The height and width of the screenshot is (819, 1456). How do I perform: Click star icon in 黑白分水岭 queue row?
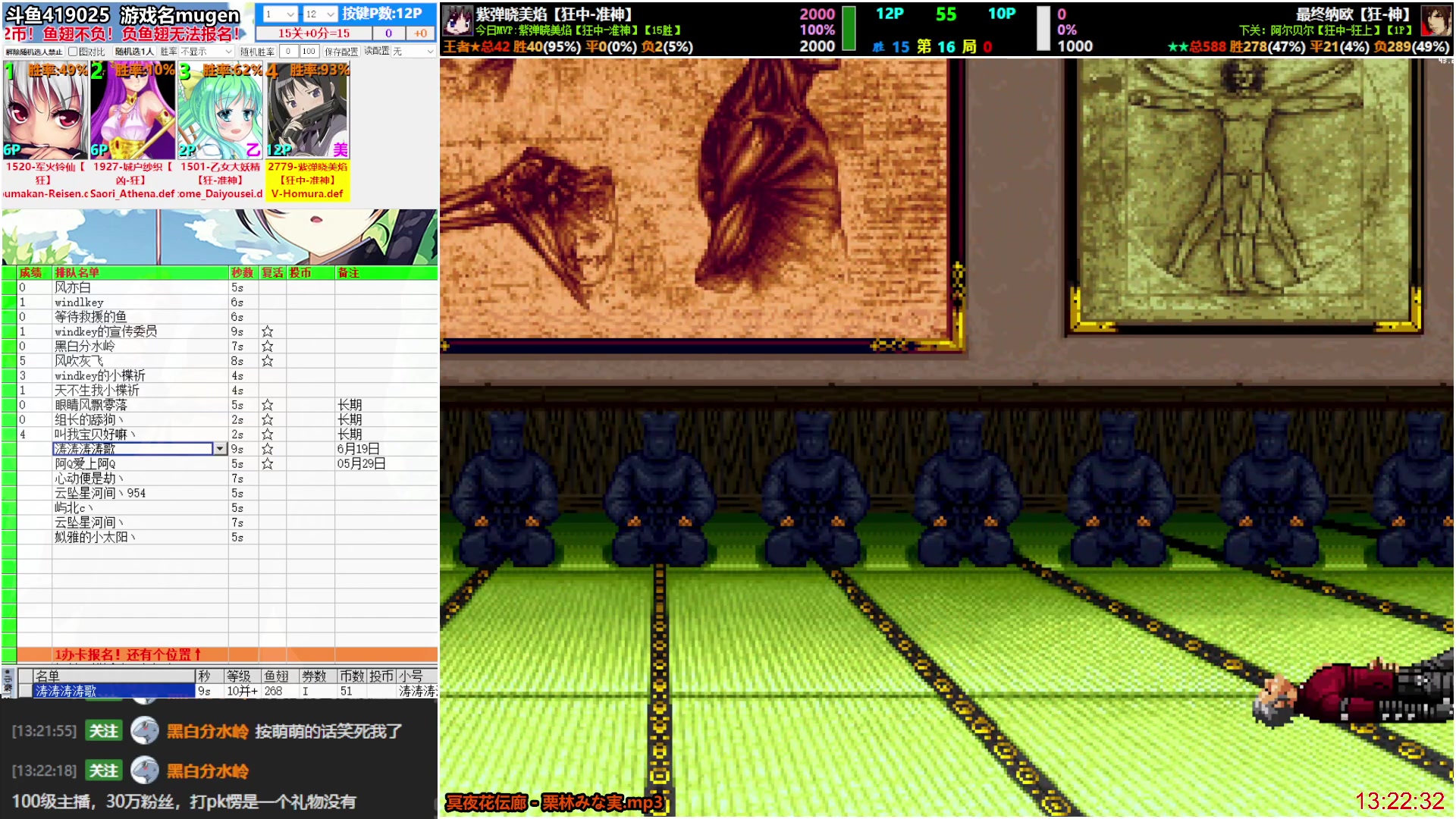(267, 346)
